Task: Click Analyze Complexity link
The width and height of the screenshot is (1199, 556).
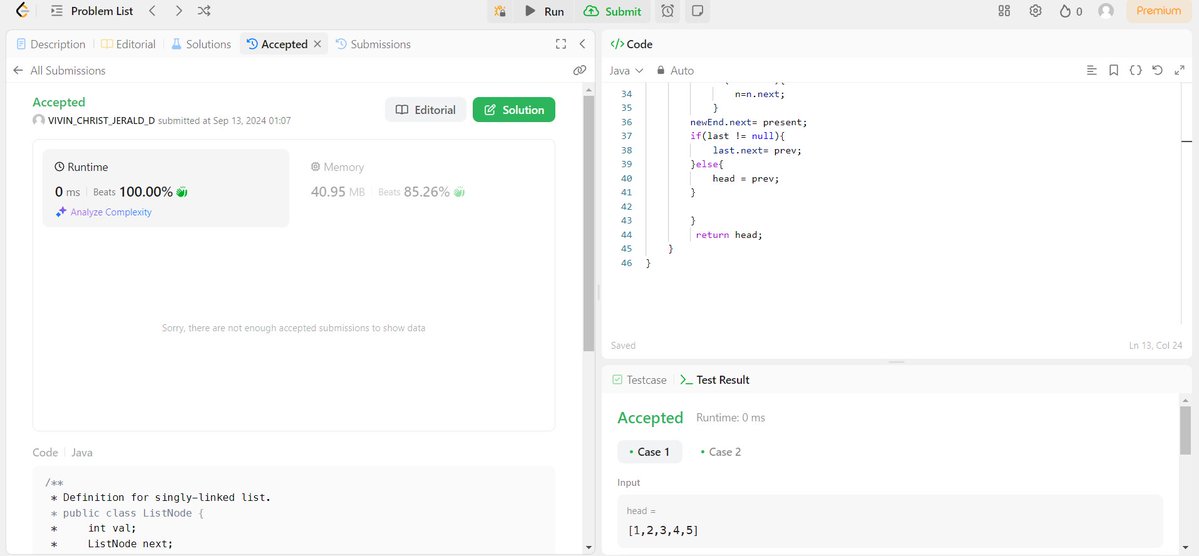Action: (103, 212)
